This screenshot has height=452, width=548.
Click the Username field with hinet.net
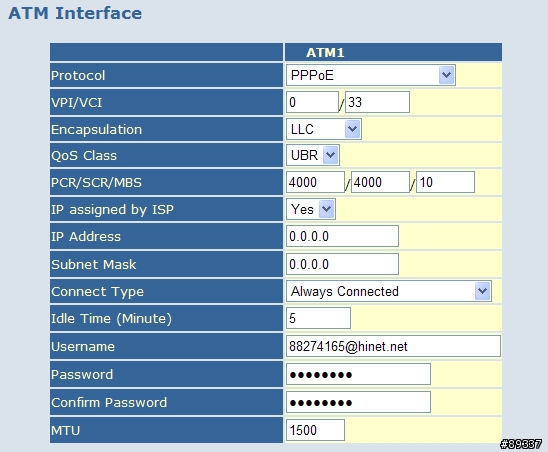393,346
